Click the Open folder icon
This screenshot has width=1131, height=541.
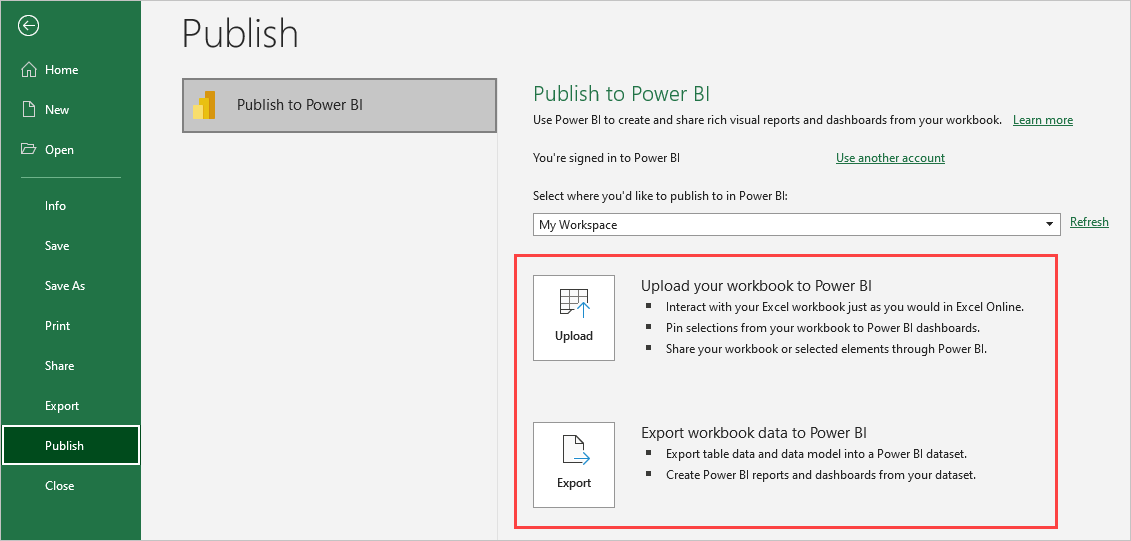(29, 149)
